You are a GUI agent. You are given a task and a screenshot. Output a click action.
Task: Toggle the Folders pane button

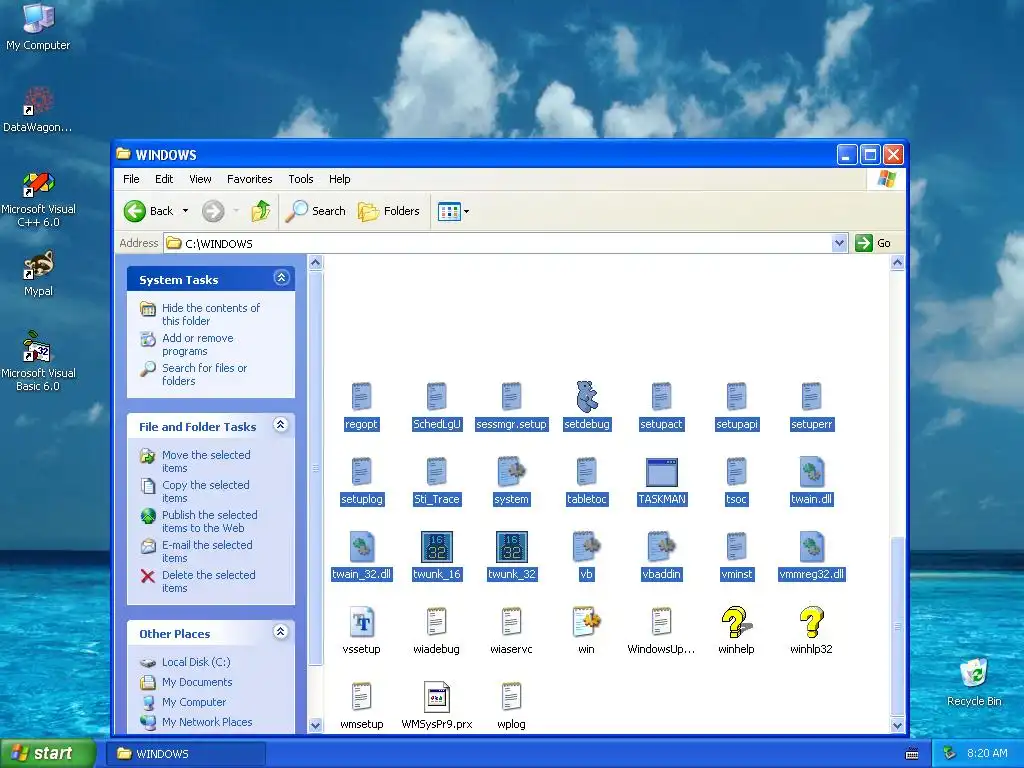point(389,211)
